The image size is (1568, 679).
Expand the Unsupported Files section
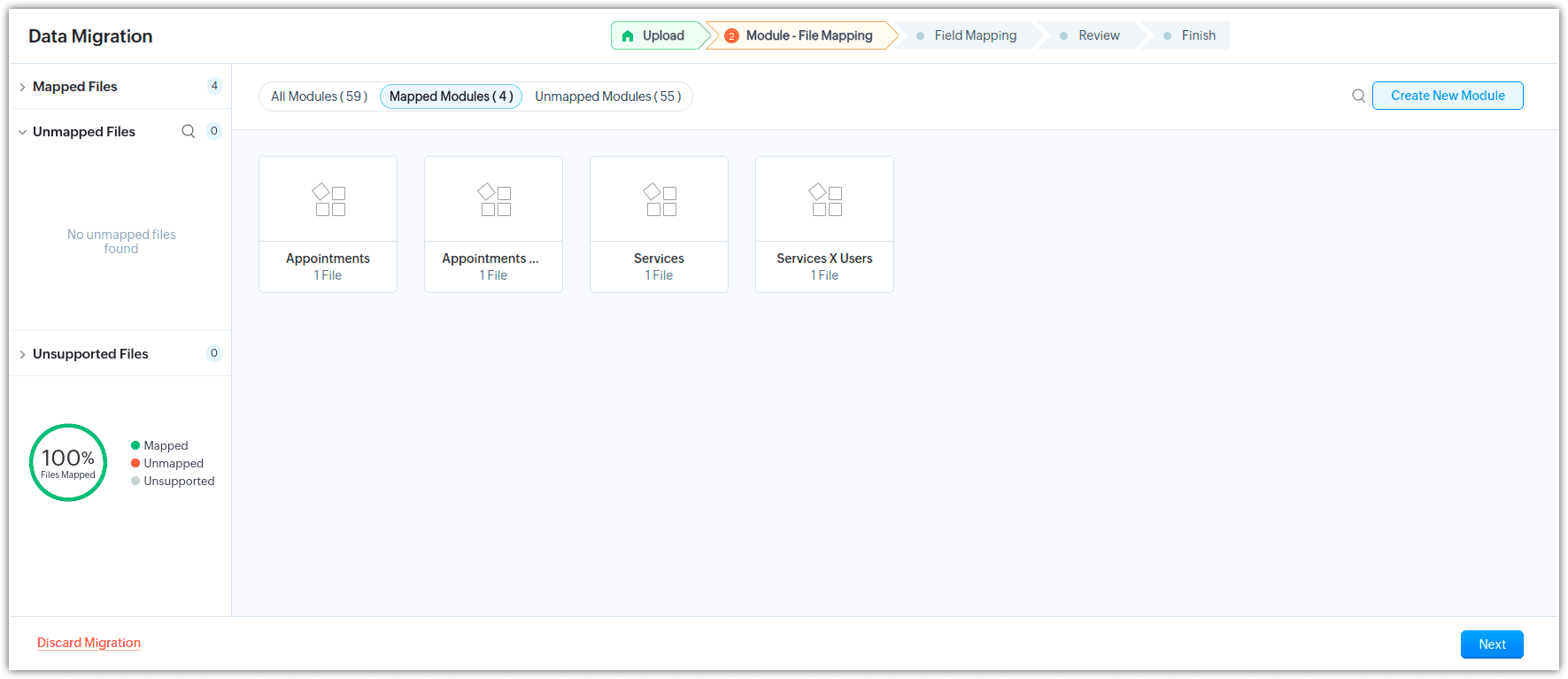click(x=23, y=354)
